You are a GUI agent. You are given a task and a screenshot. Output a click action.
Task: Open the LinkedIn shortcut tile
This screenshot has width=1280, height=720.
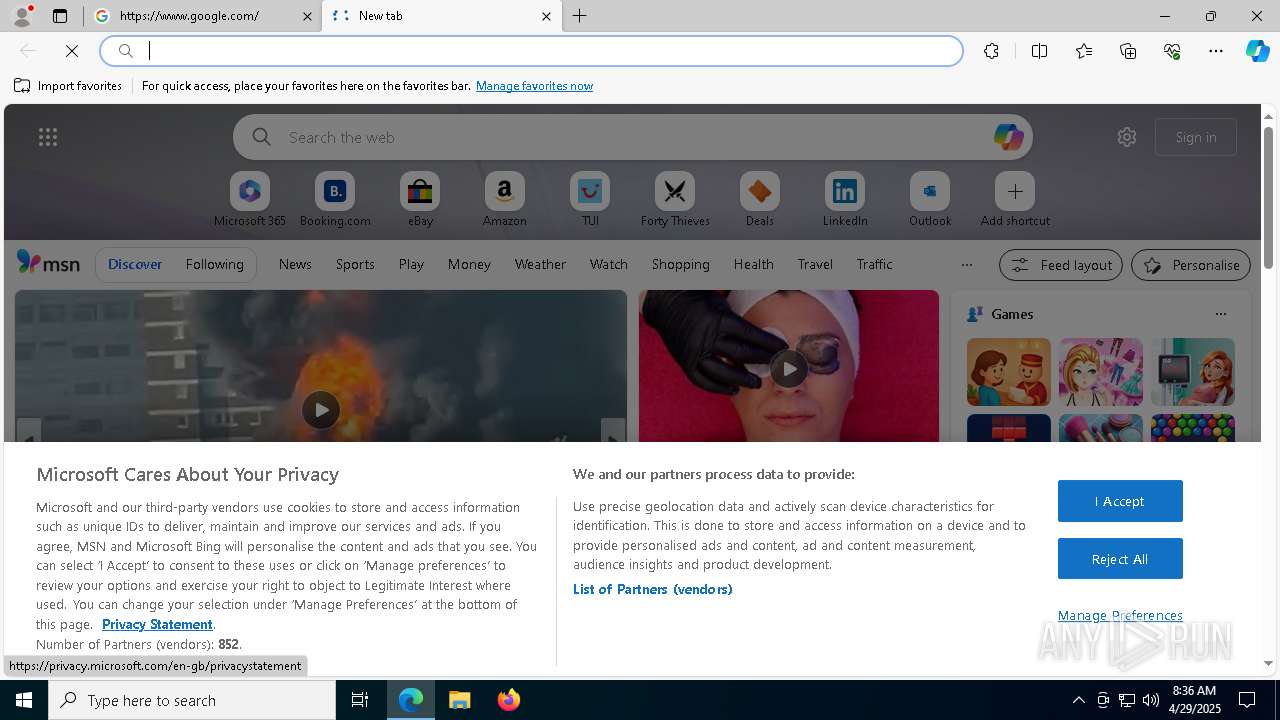pos(845,200)
